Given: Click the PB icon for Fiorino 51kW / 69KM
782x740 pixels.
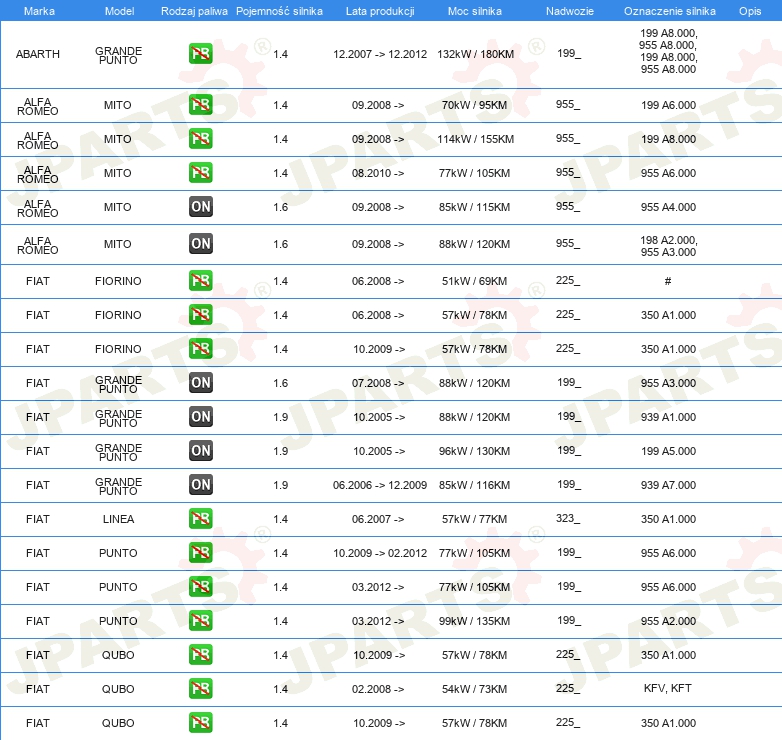Looking at the screenshot, I should point(200,281).
